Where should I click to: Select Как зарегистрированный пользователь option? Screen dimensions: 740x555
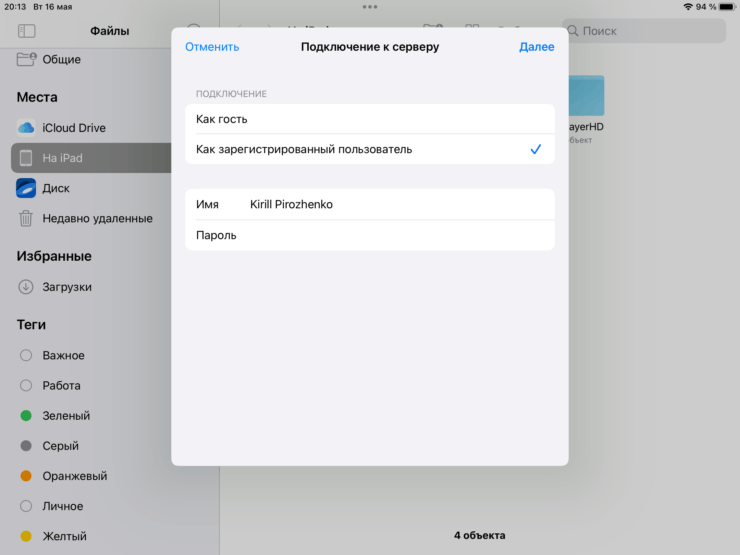[304, 149]
